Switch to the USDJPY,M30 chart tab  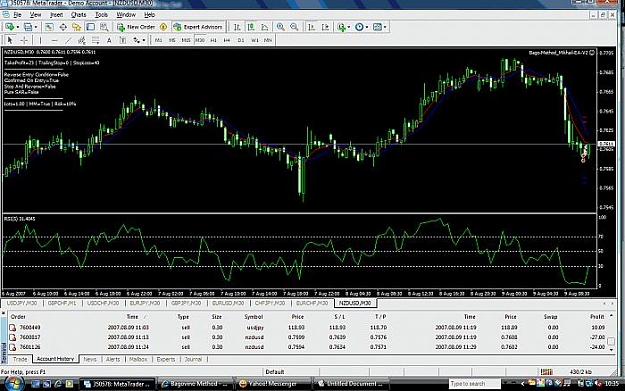tap(22, 303)
